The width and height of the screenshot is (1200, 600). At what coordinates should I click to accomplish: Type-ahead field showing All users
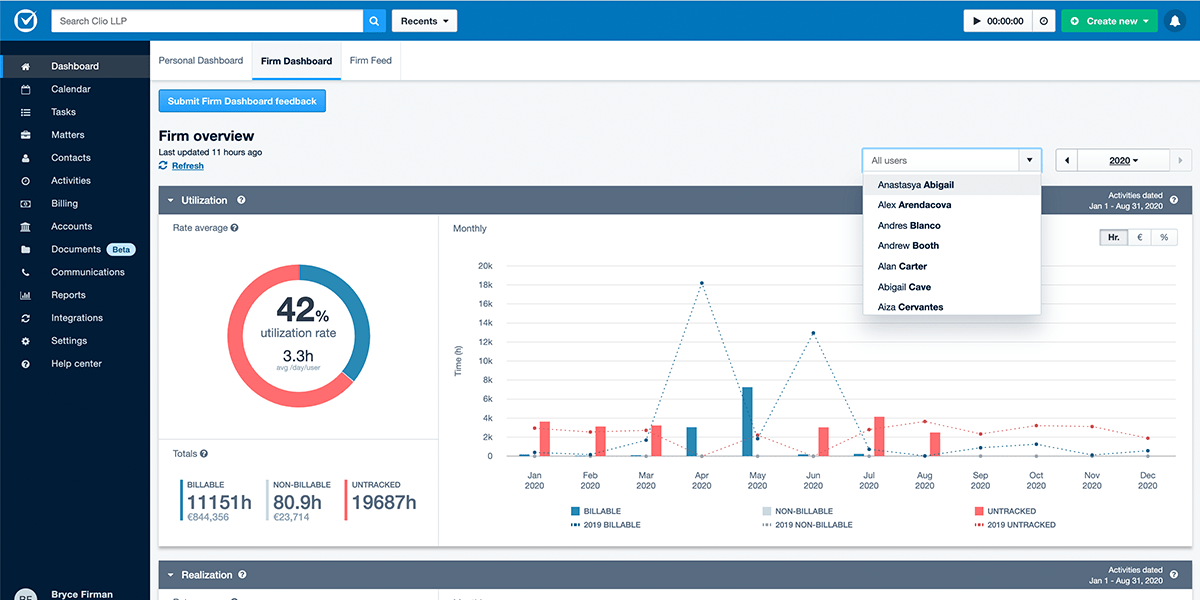point(940,160)
